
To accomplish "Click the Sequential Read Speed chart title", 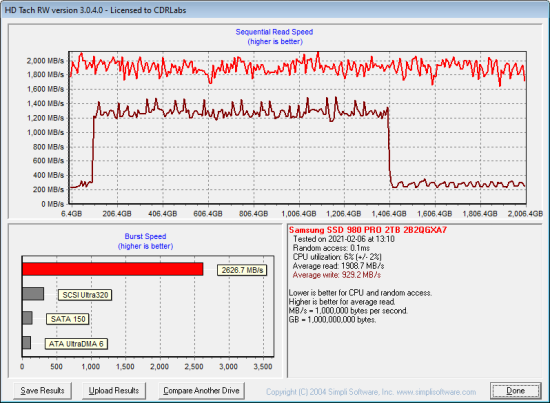I will 274,32.
